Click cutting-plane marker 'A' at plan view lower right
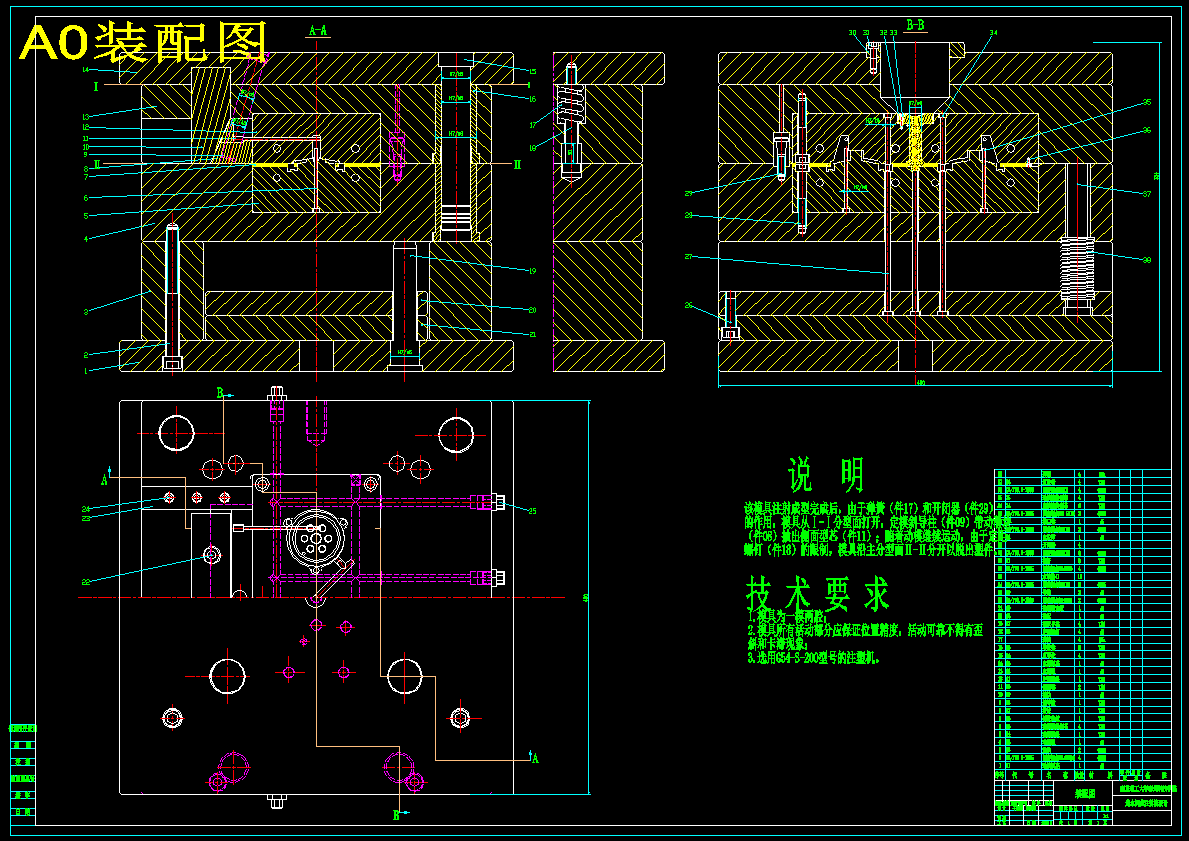Image resolution: width=1189 pixels, height=841 pixels. (535, 758)
